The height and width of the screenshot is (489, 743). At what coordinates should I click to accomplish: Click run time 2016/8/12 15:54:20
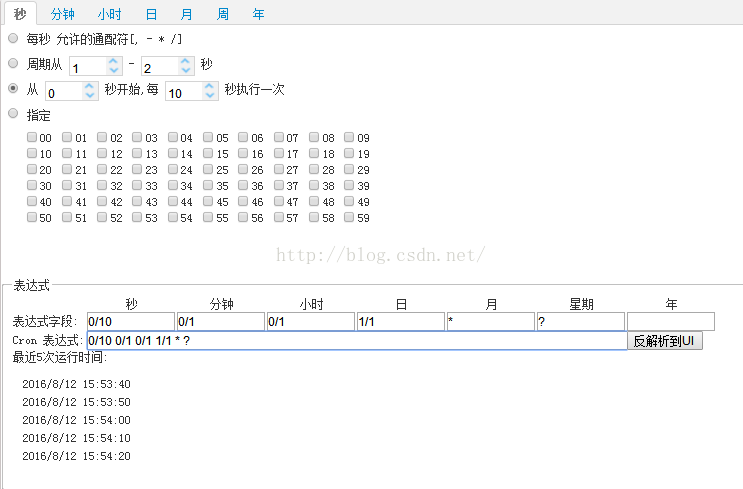coord(76,456)
